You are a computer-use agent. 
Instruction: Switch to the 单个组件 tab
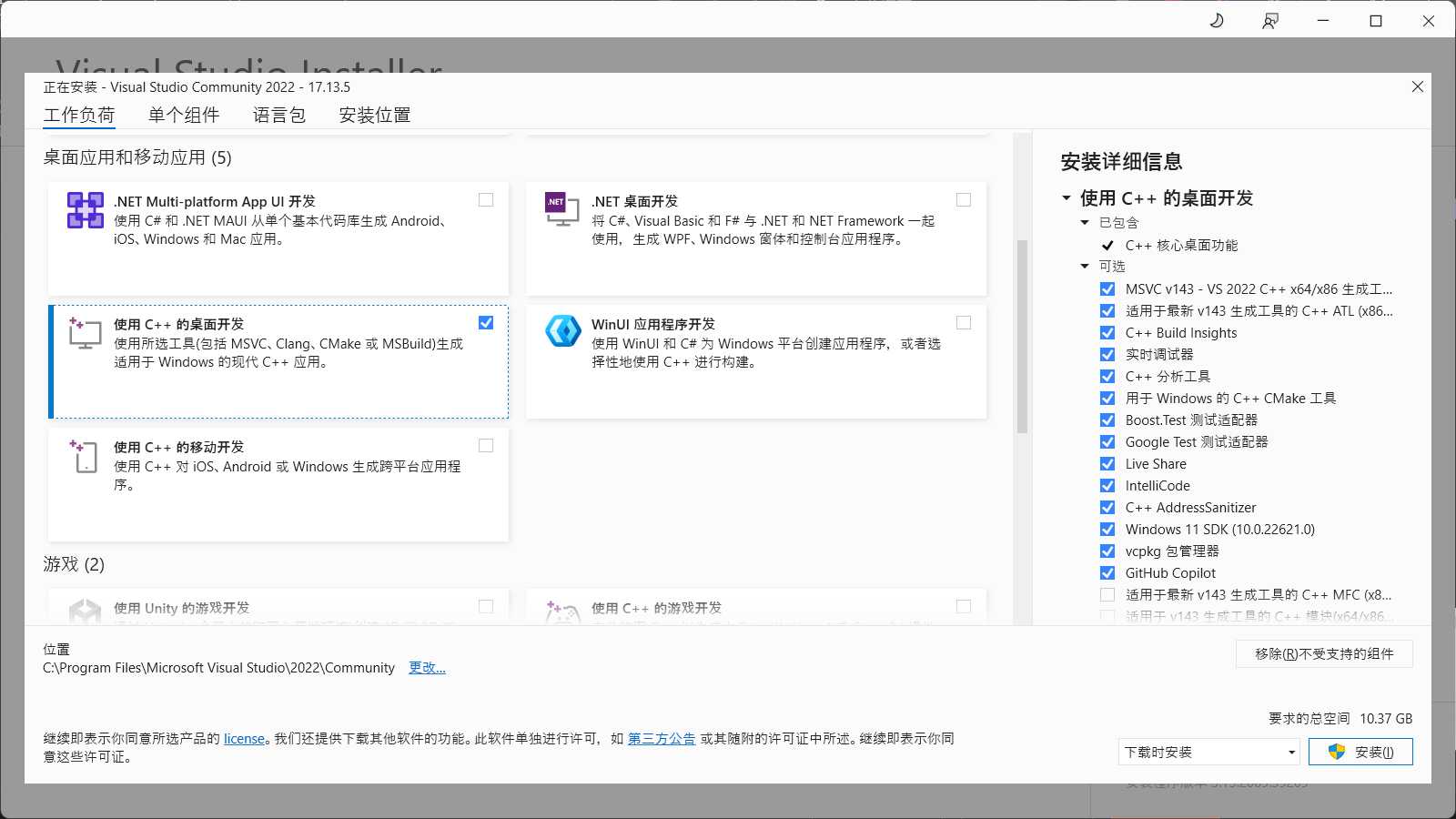tap(184, 116)
